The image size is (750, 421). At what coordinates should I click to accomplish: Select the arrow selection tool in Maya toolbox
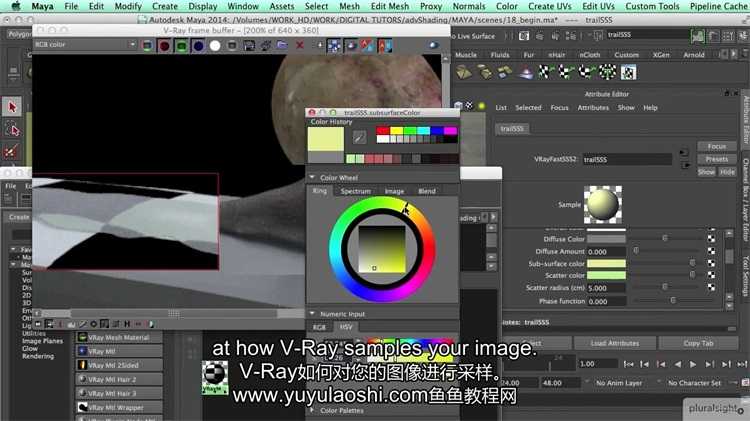tap(12, 107)
